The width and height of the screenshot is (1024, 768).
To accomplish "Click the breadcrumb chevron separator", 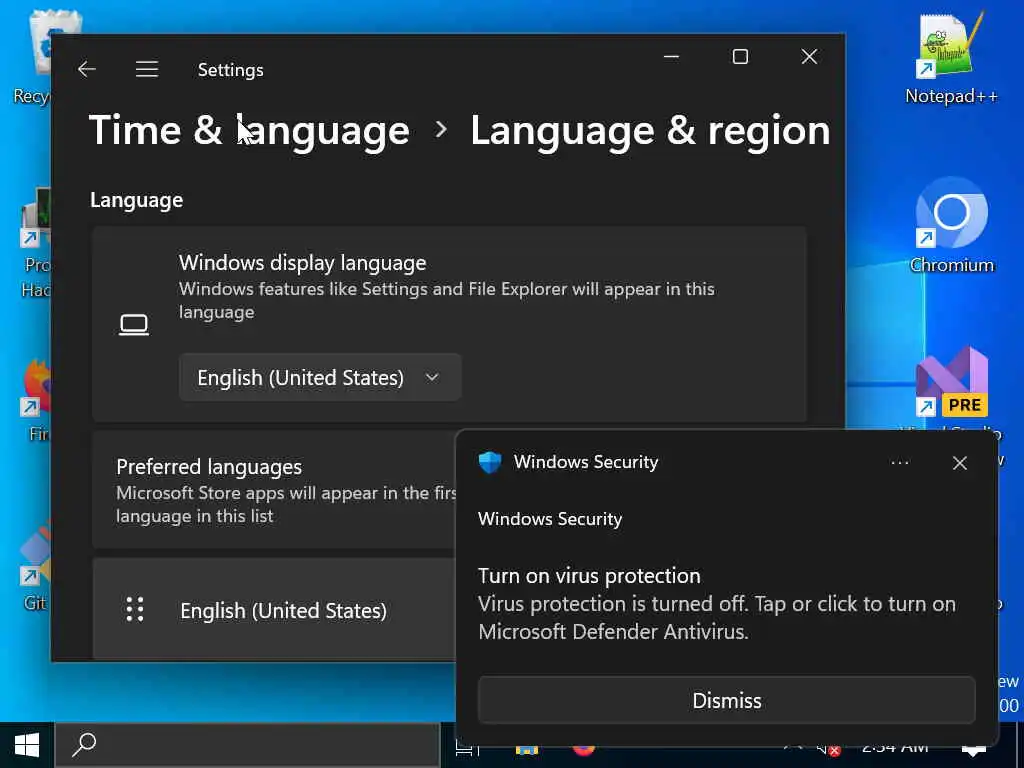I will click(x=441, y=129).
